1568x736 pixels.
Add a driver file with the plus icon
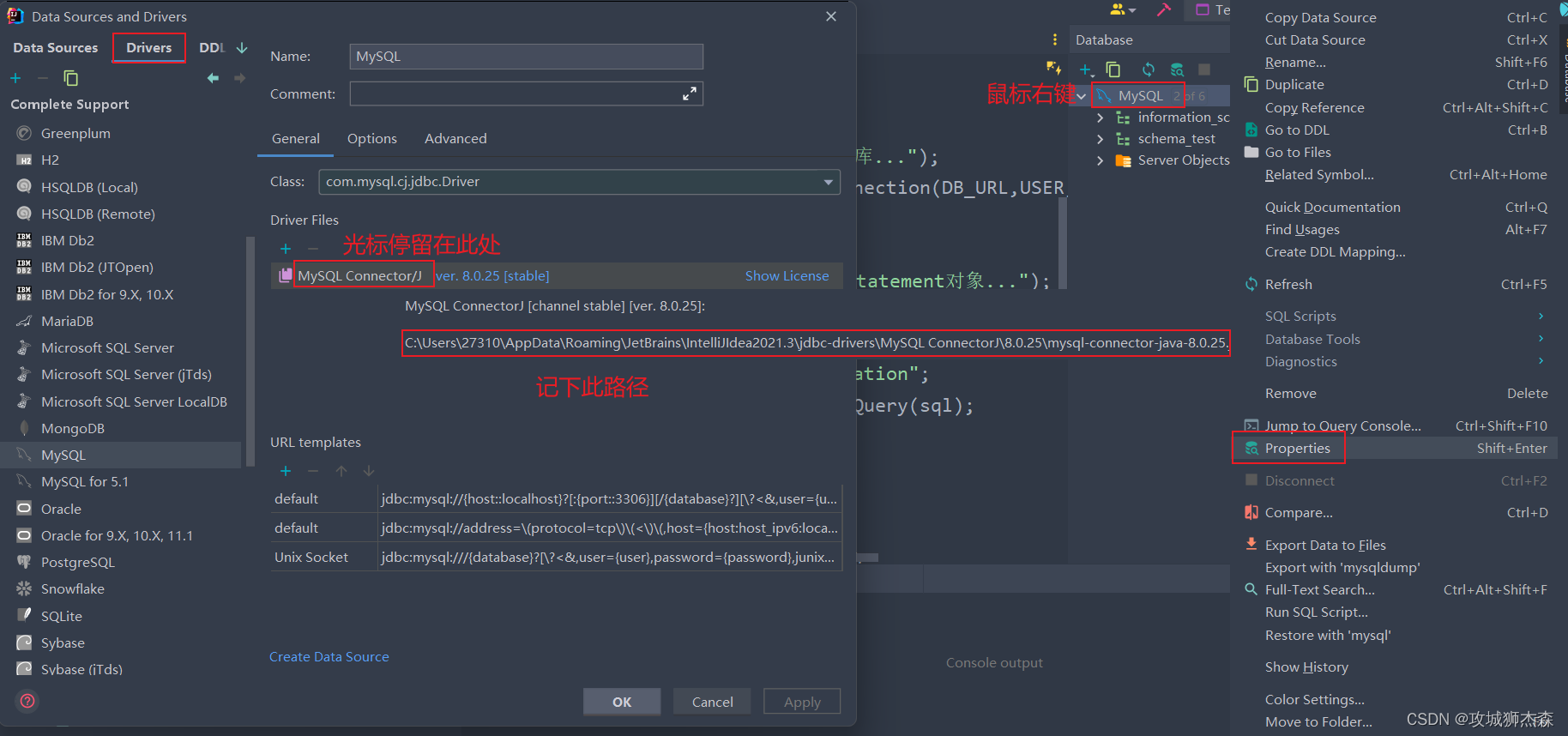coord(286,249)
